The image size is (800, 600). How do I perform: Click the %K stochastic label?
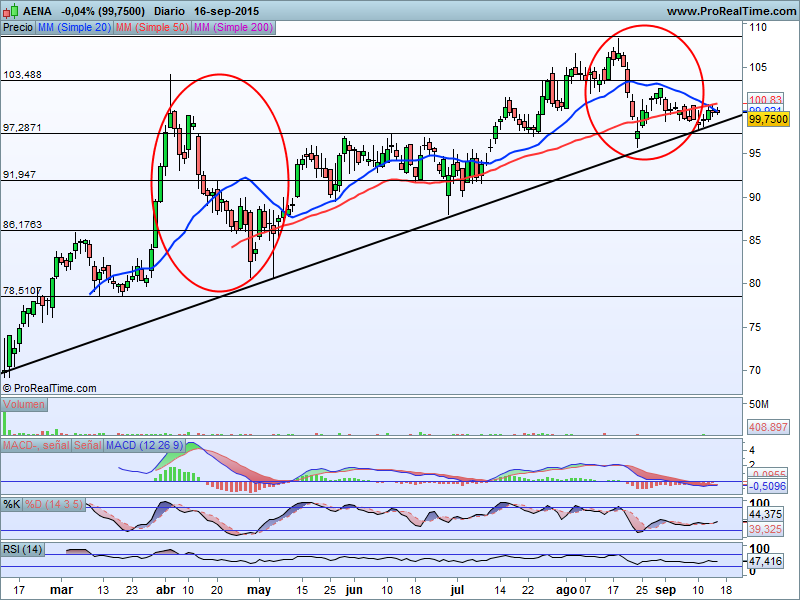tap(12, 503)
